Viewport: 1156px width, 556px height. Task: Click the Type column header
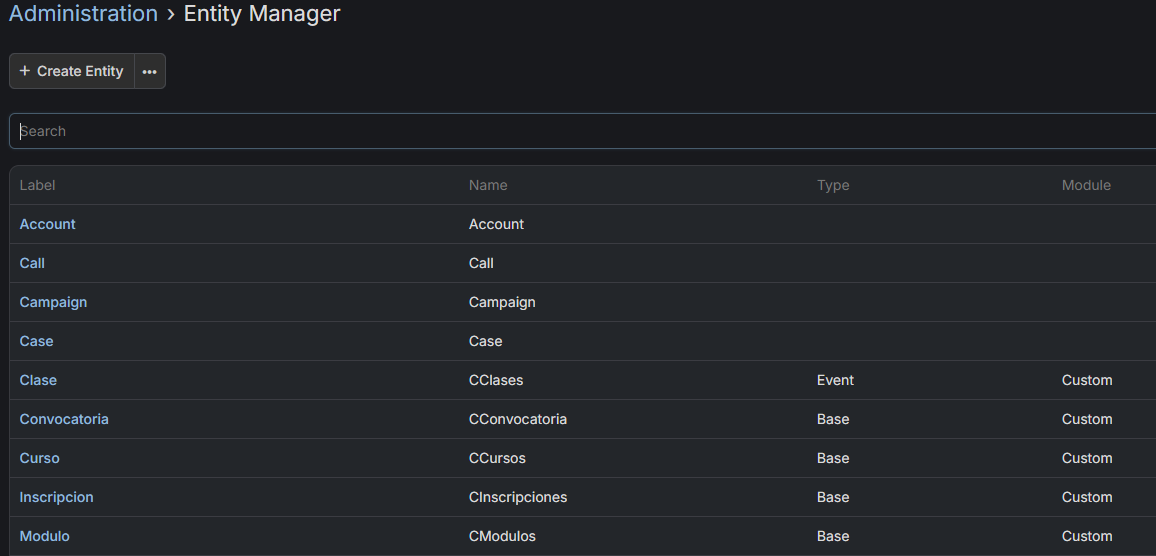coord(832,185)
